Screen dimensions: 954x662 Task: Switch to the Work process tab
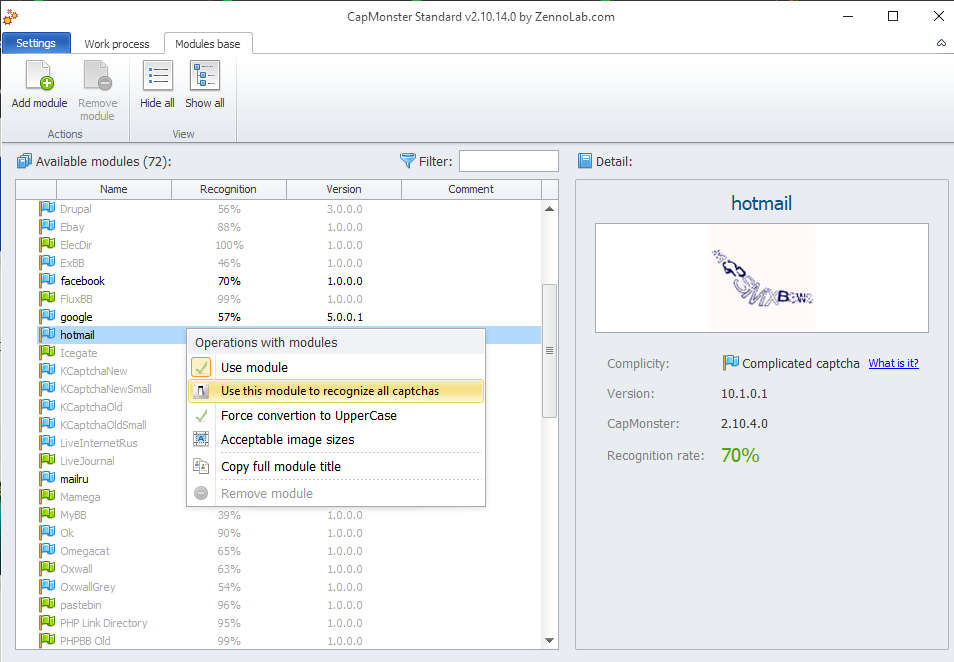point(117,44)
